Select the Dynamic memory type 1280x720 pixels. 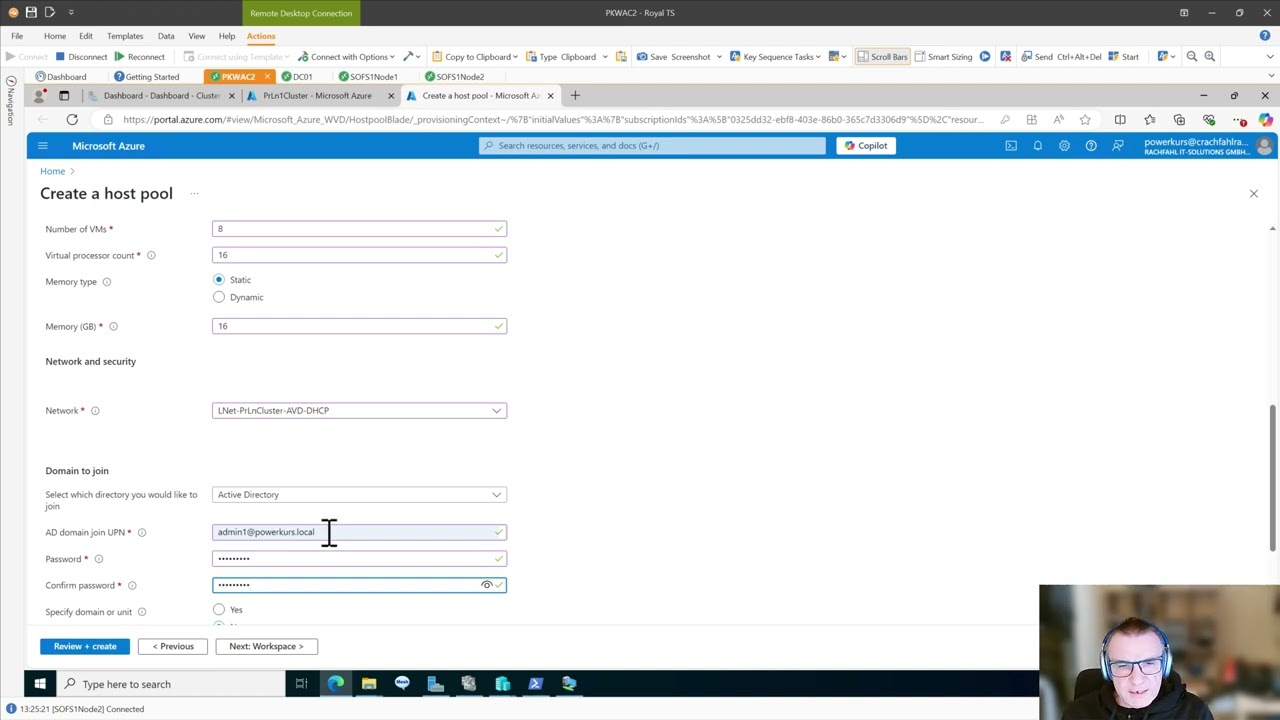(219, 297)
